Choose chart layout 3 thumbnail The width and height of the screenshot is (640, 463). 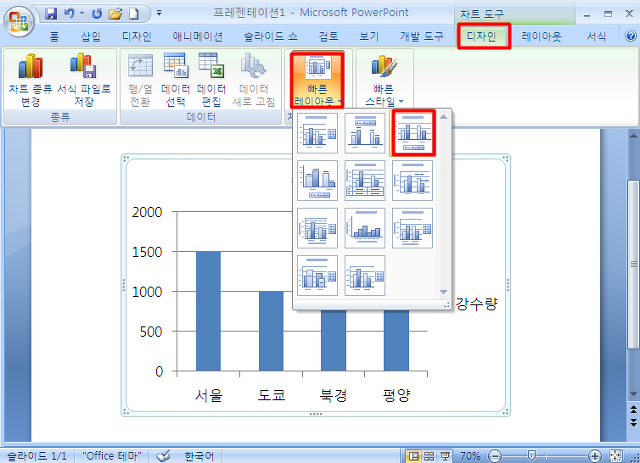coord(413,133)
